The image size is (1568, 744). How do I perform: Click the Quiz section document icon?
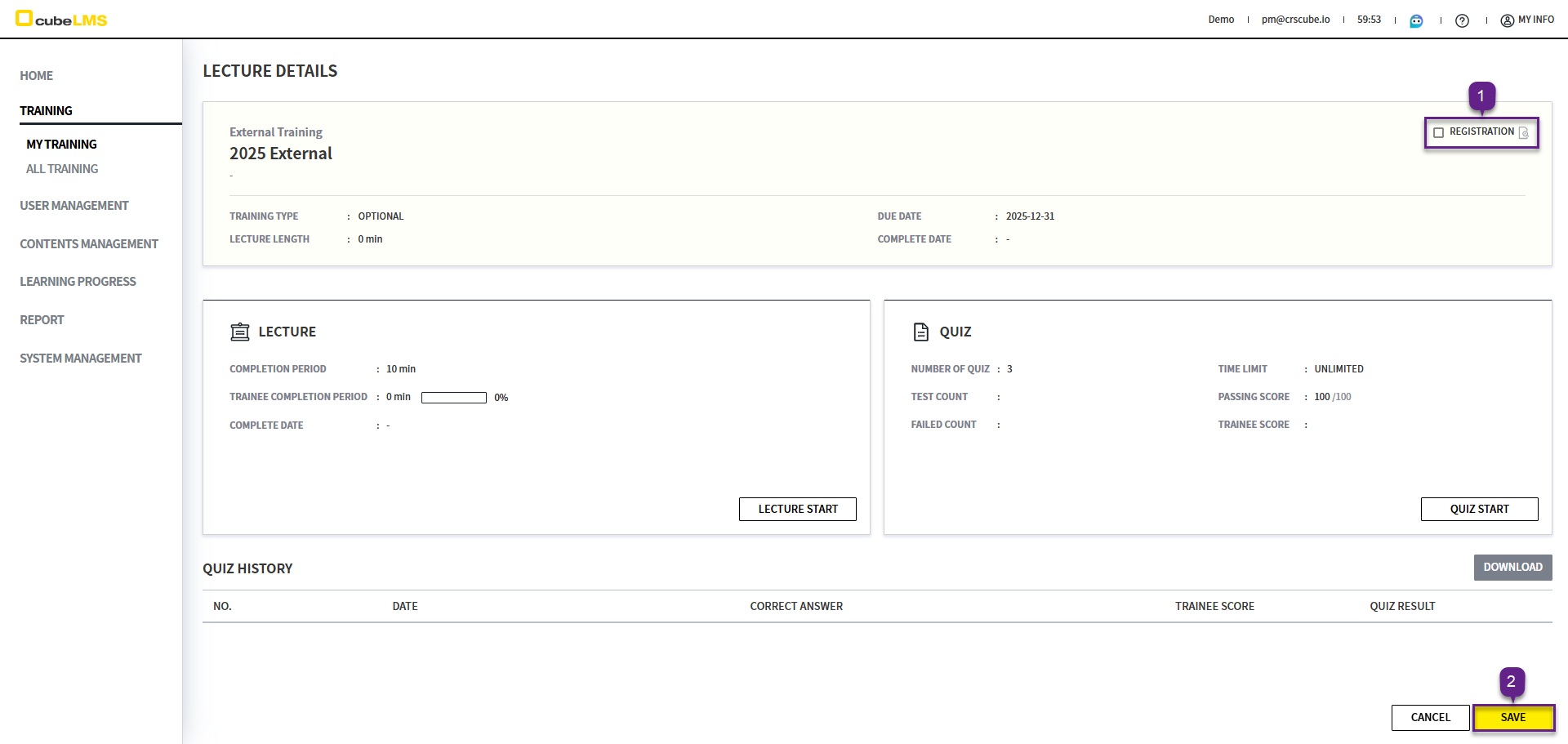click(x=921, y=332)
